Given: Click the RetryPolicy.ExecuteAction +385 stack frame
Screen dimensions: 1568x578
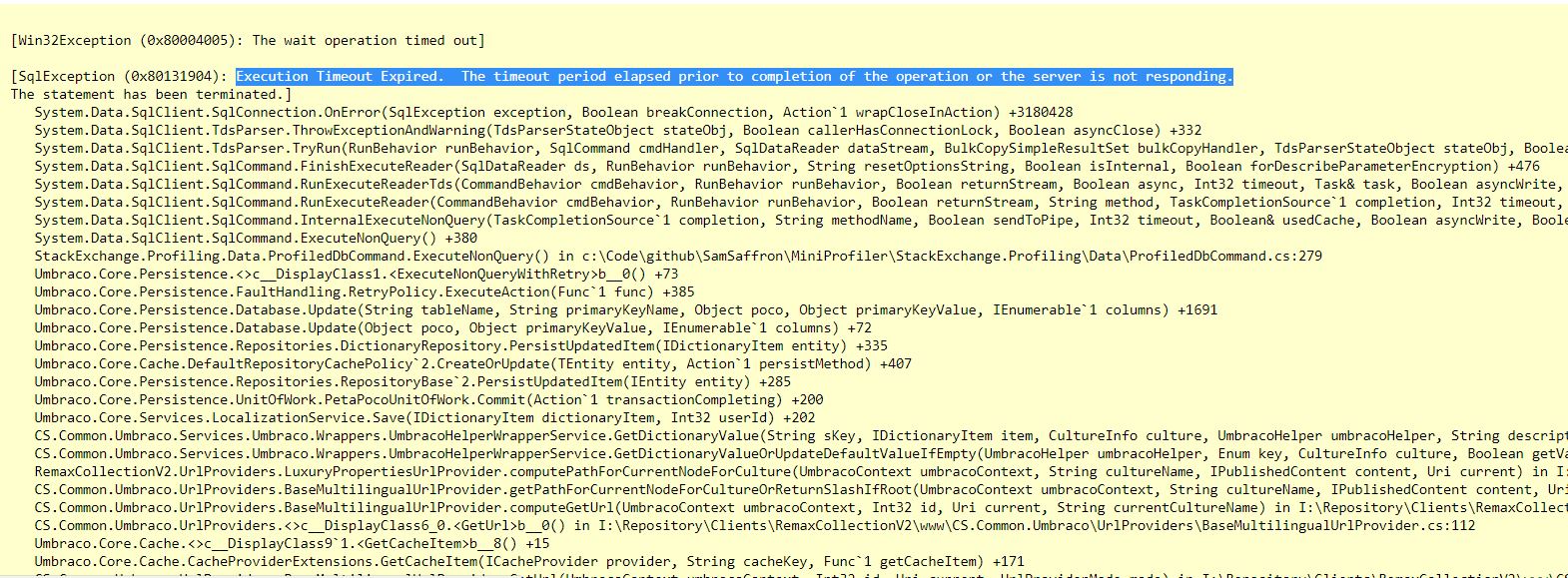Looking at the screenshot, I should pos(365,292).
